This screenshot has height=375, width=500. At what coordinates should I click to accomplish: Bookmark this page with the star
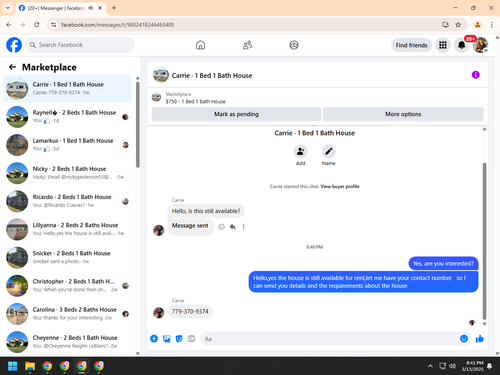458,24
